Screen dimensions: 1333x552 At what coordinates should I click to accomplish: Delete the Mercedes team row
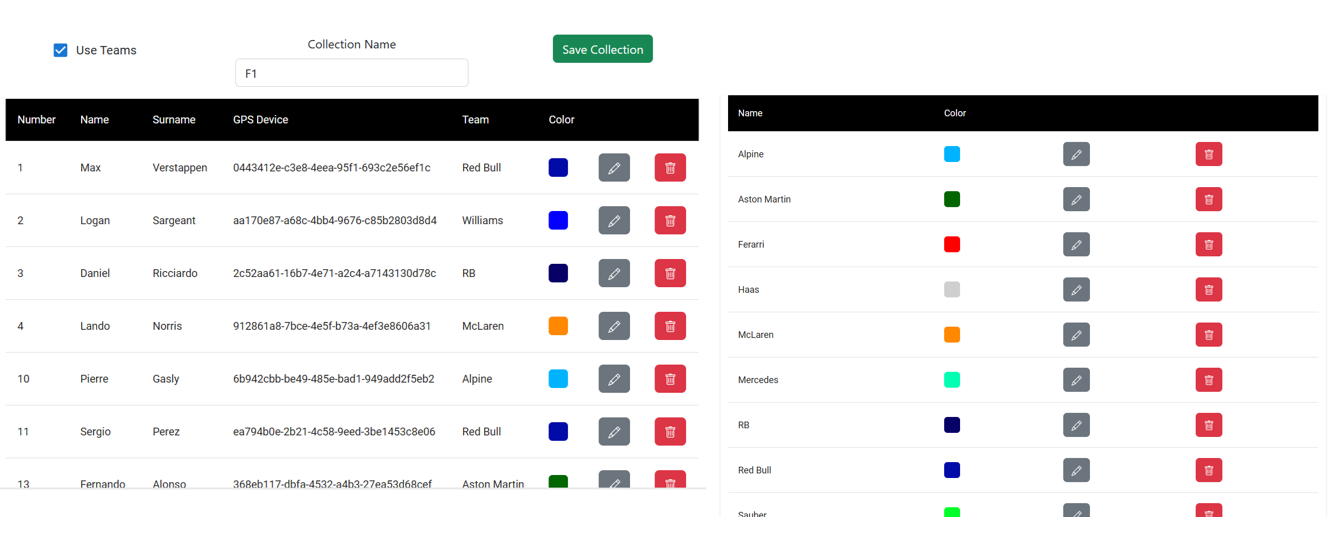(1208, 380)
